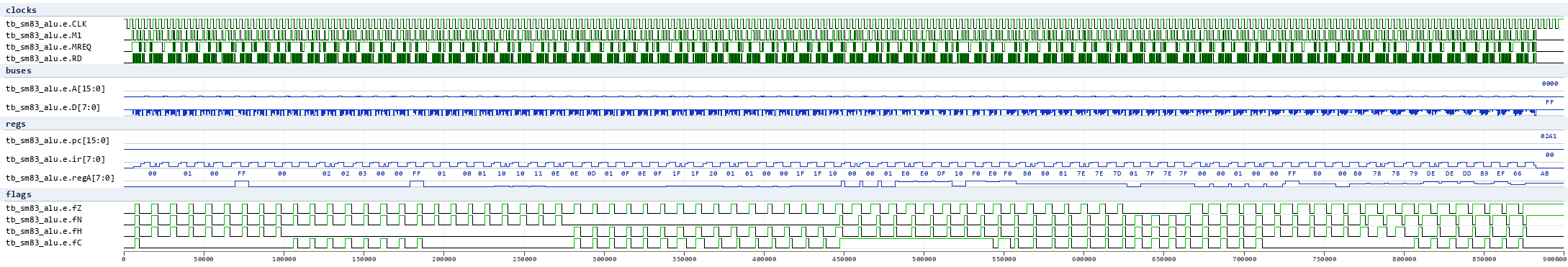1568x267 pixels.
Task: Select bus signal tb_sm83_alu.e.D[7:0]
Action: point(53,107)
